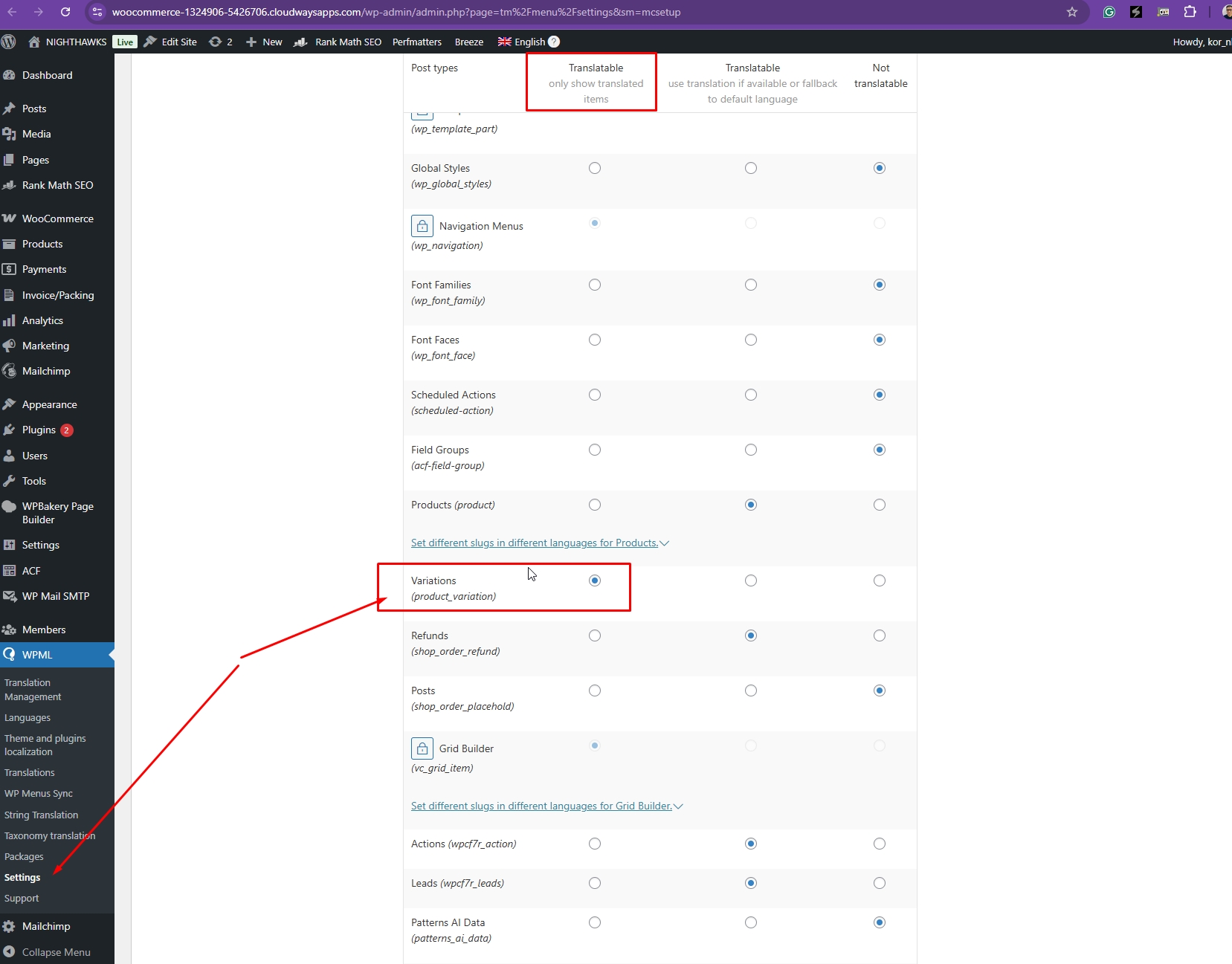Expand slug settings chevron for Products
Screen dimensions: 1232x964
[665, 543]
